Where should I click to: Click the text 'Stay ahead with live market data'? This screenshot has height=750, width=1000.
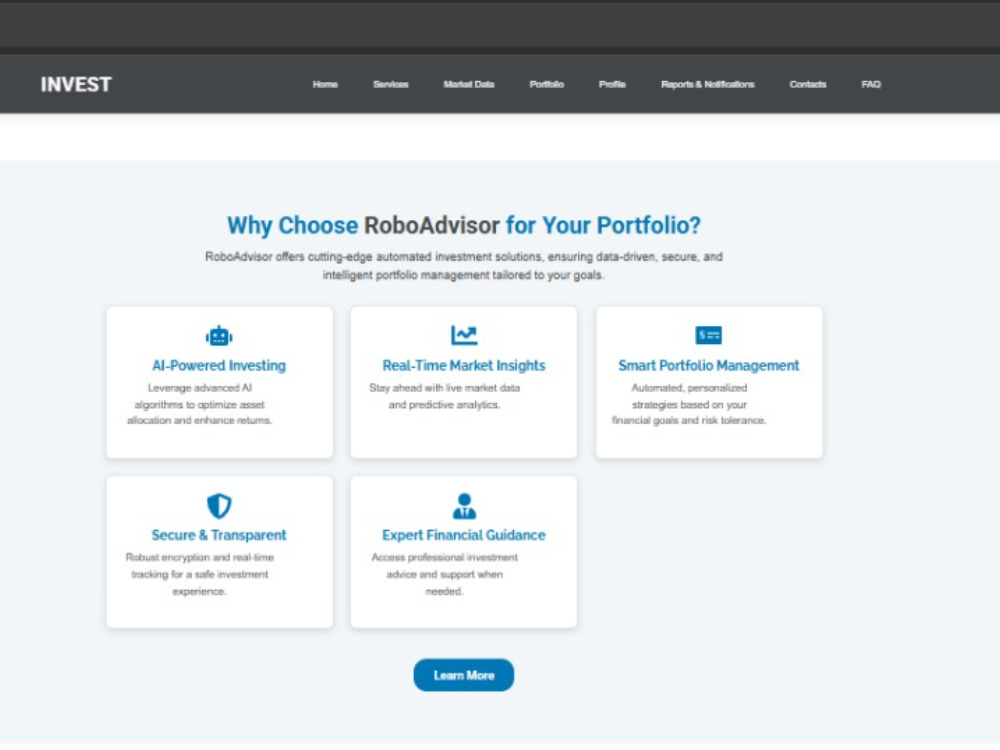point(445,388)
